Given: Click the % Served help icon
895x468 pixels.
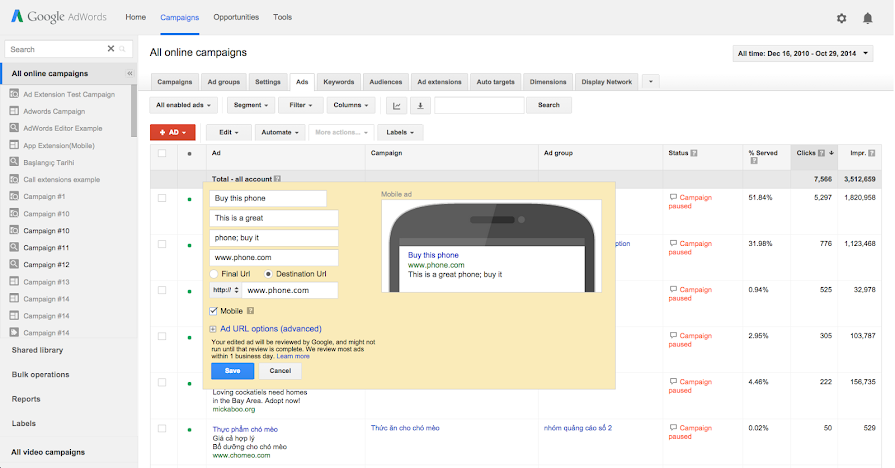Looking at the screenshot, I should 753,161.
